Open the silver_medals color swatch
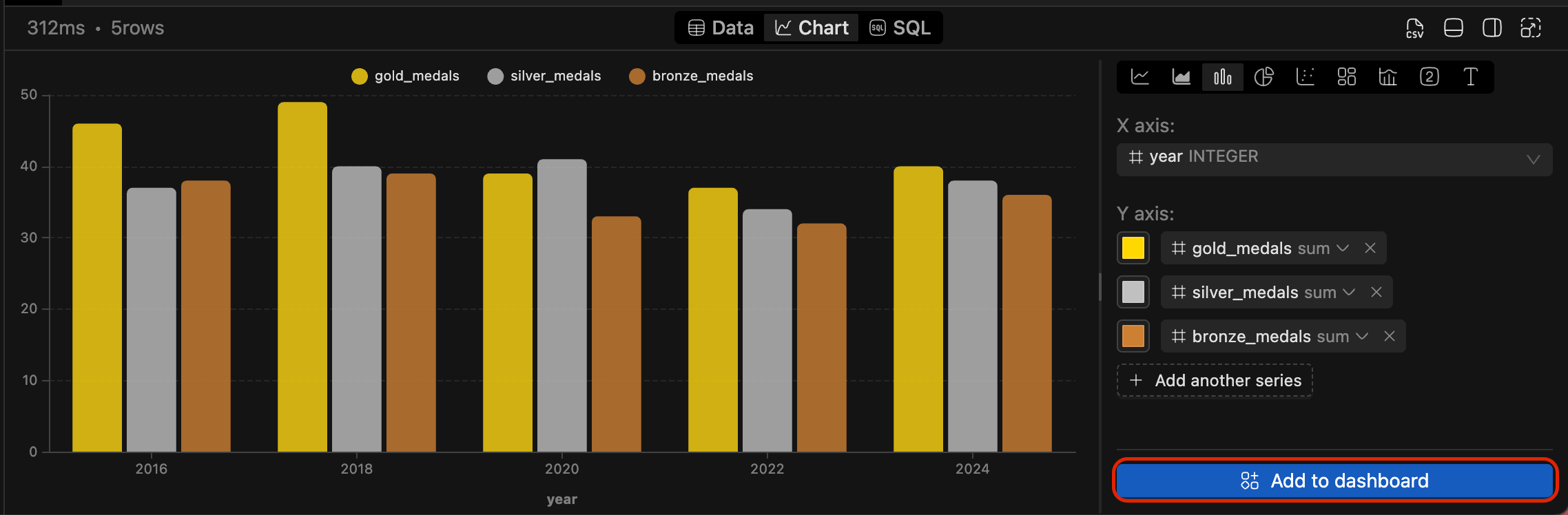1568x515 pixels. (1133, 293)
